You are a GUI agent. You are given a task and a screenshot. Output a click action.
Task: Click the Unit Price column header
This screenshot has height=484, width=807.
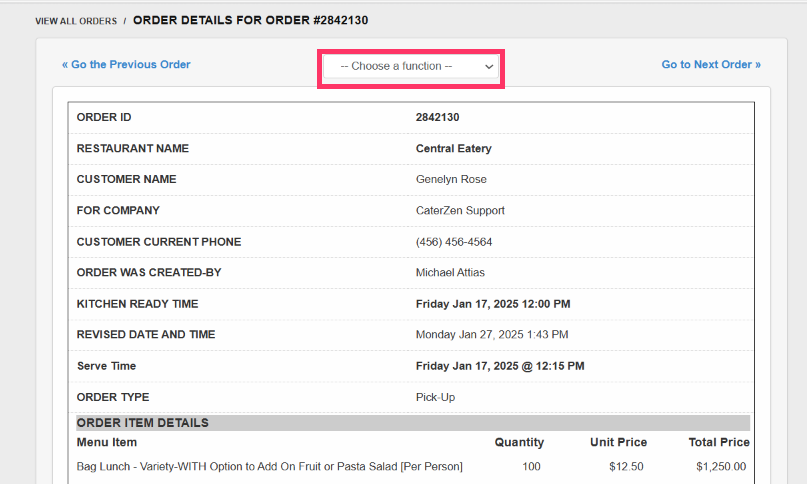(618, 442)
